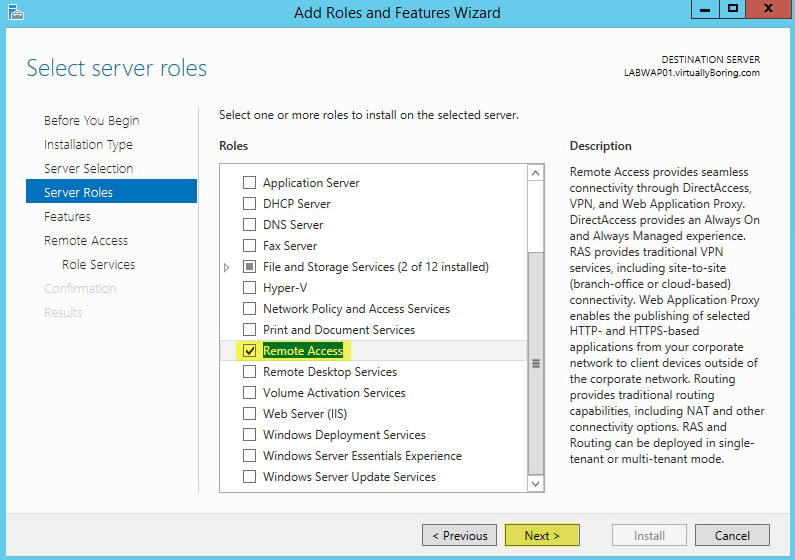This screenshot has width=795, height=560.
Task: Tick the Hyper-V checkbox
Action: [249, 288]
